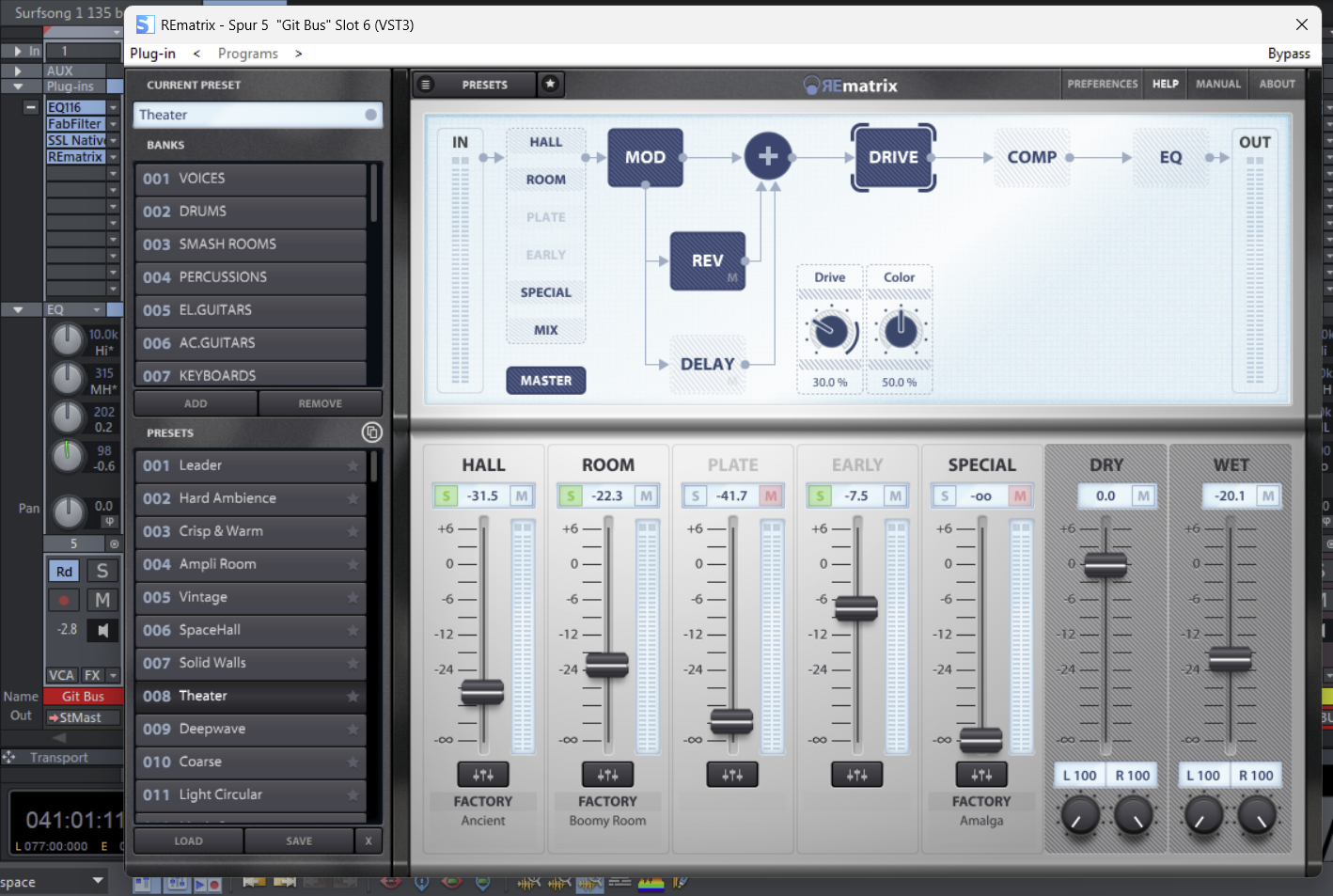Click the plus mixer node

pyautogui.click(x=767, y=157)
